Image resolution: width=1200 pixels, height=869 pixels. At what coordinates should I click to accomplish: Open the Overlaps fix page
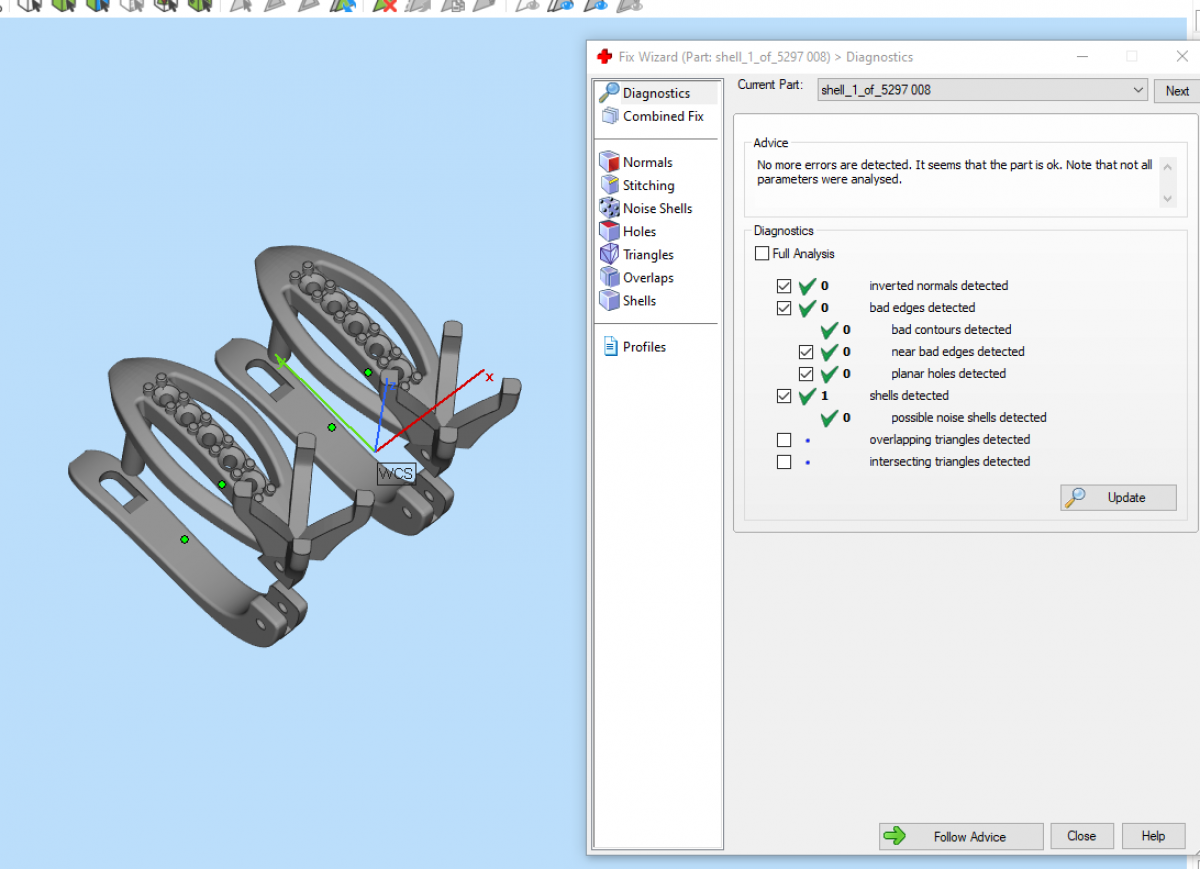(x=647, y=277)
